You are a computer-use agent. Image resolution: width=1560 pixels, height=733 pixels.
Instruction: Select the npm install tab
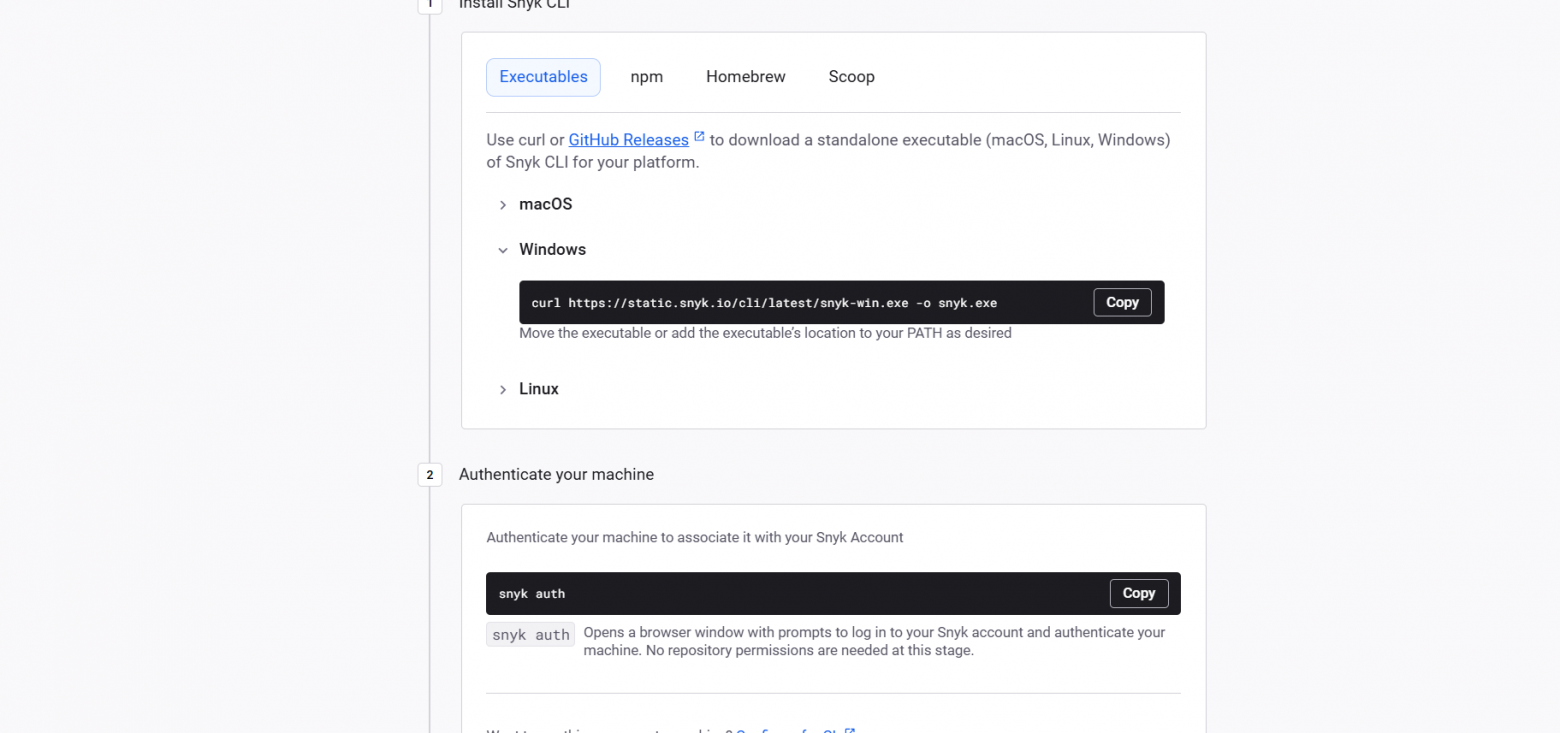(x=647, y=77)
